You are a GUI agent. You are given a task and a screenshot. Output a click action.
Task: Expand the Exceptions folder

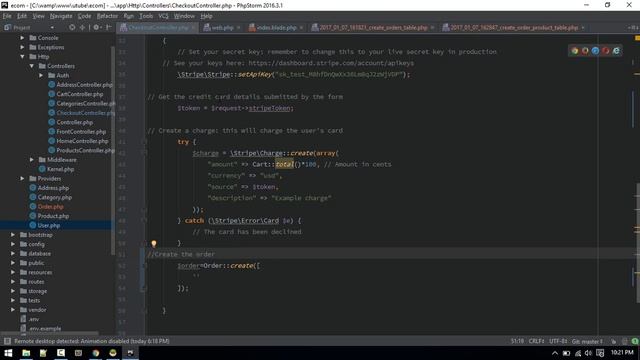click(22, 47)
